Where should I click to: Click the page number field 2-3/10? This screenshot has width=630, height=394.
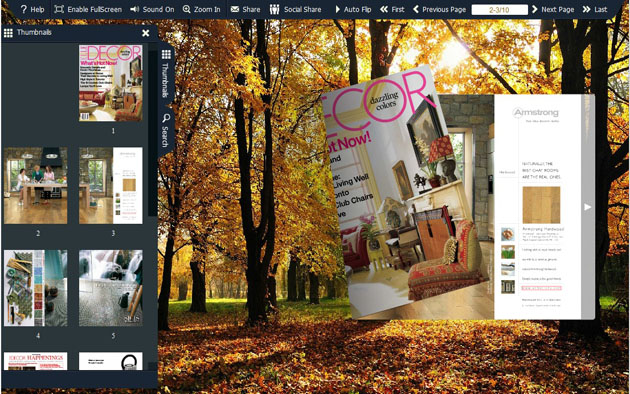click(499, 10)
